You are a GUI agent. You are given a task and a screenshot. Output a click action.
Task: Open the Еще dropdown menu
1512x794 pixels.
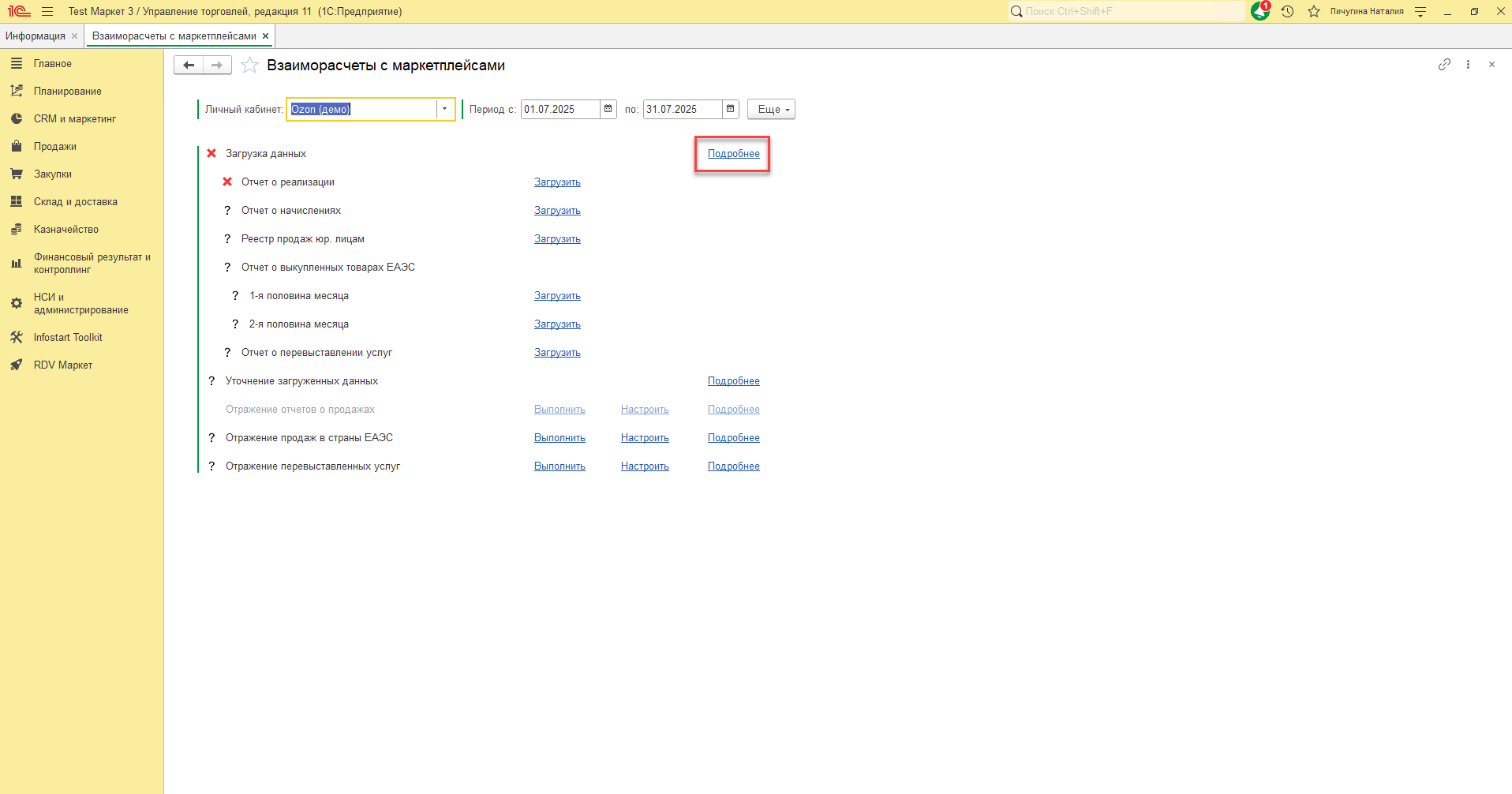point(771,109)
